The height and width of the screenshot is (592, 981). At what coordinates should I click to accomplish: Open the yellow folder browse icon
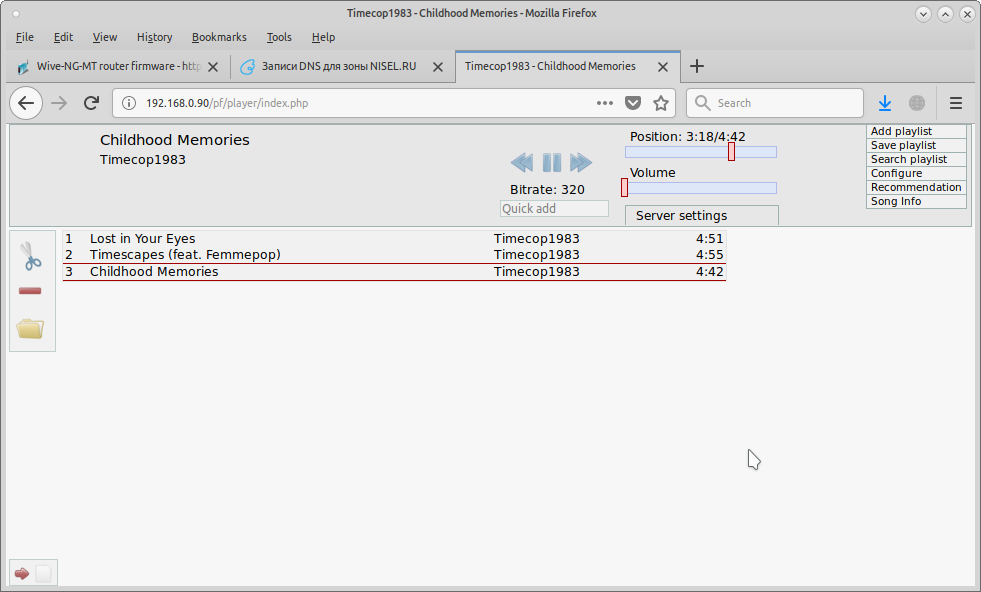pos(30,329)
